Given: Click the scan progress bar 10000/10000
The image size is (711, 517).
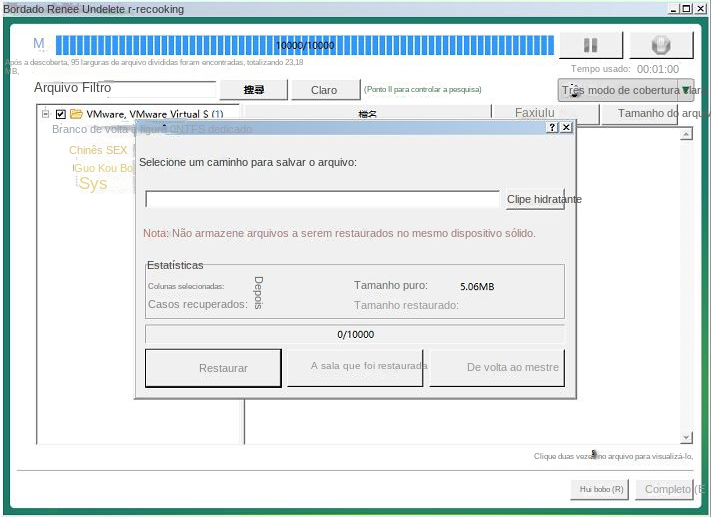Looking at the screenshot, I should 305,45.
